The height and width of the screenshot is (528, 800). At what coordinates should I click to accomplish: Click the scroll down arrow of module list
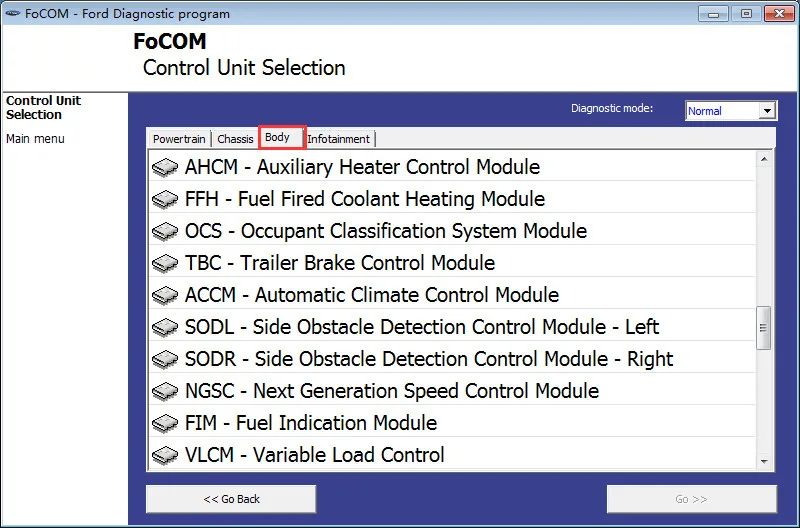(764, 462)
